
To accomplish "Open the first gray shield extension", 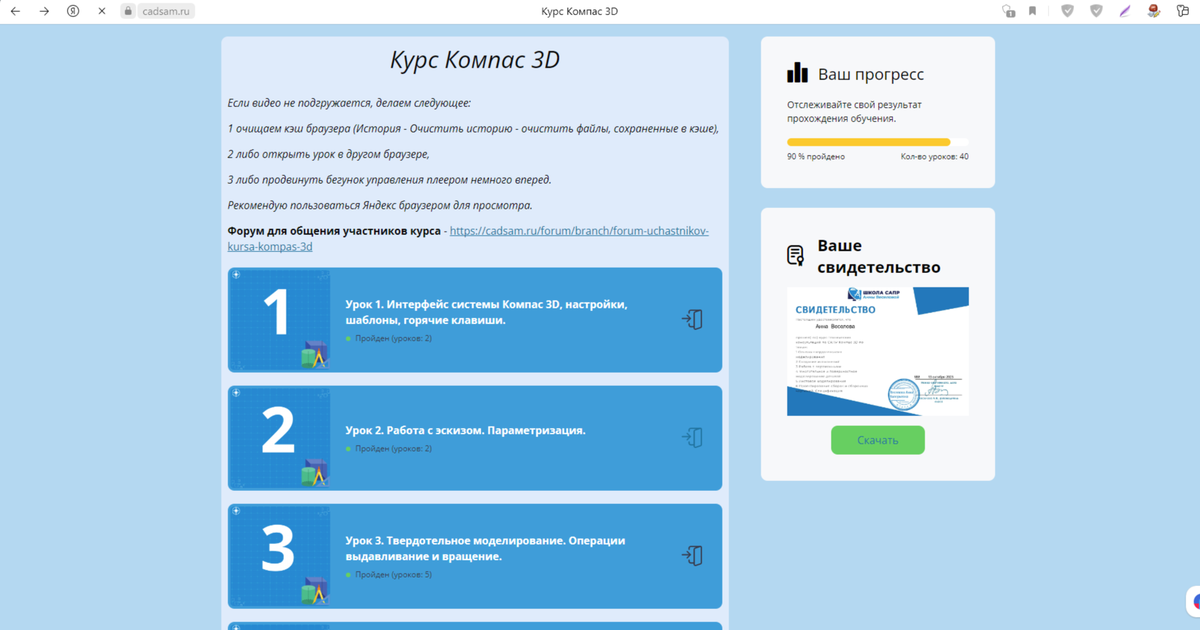I will (1068, 11).
